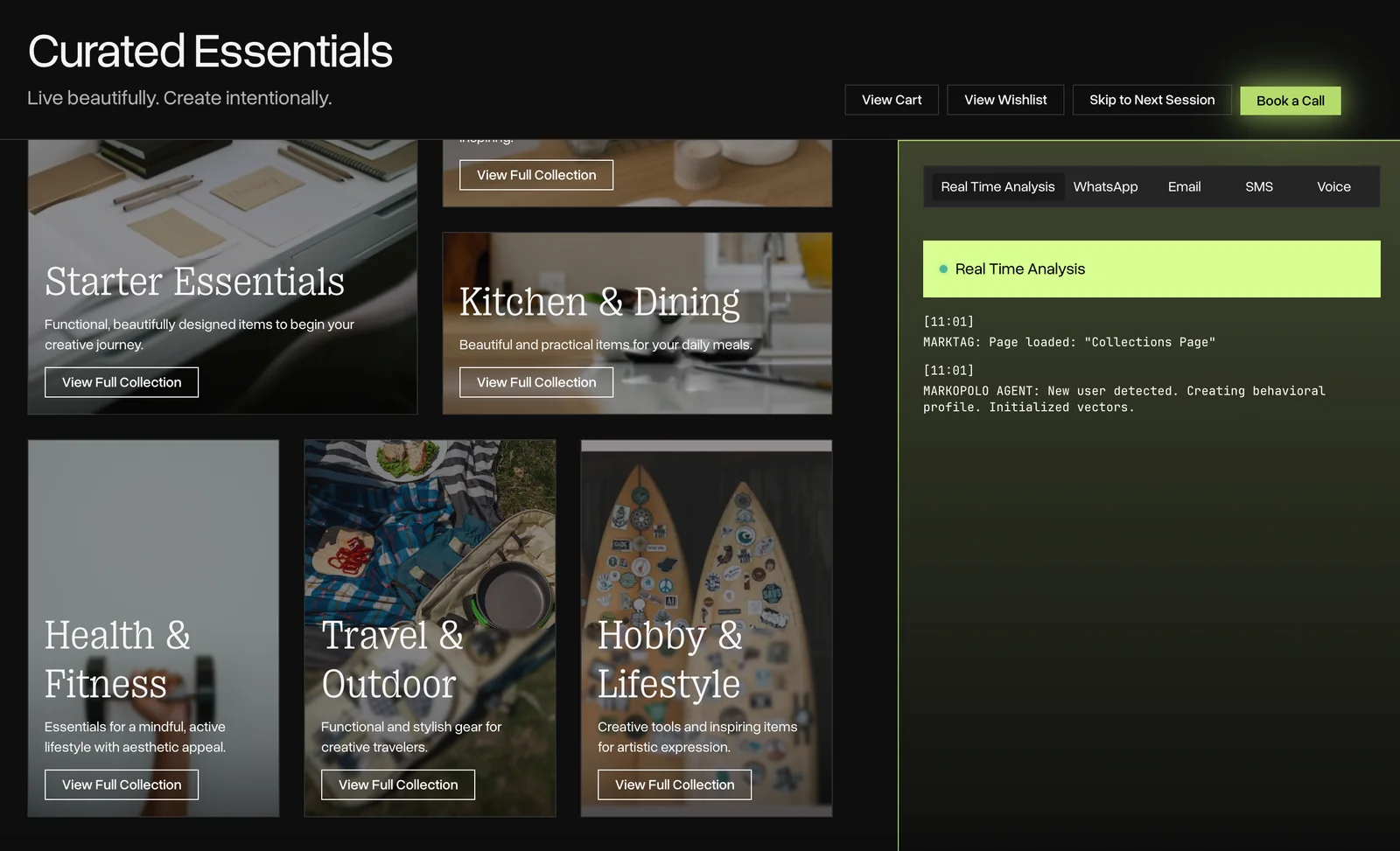Open the View Cart button

(891, 100)
